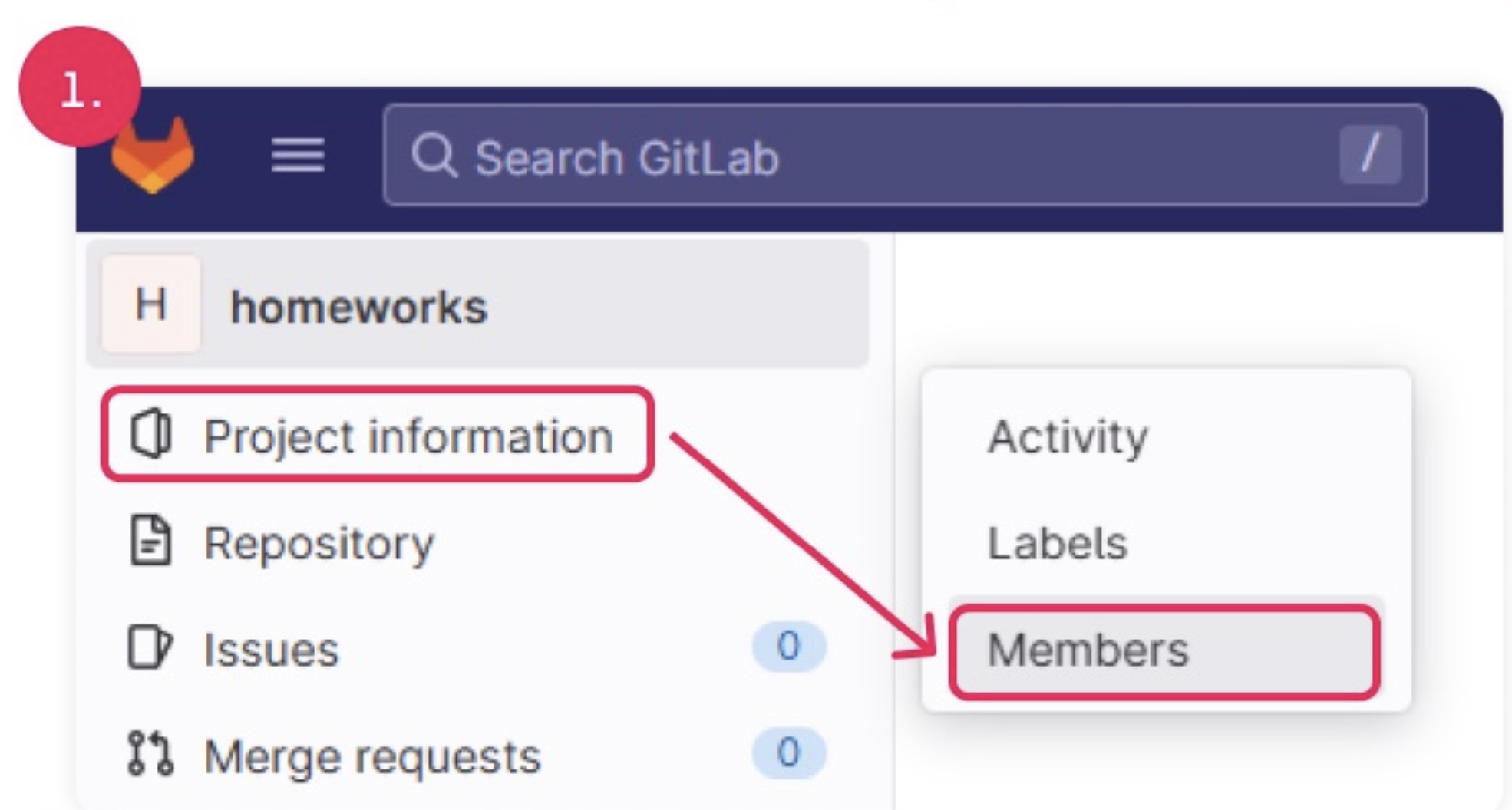Viewport: 1512px width, 810px height.
Task: Open the Issues section label
Action: [271, 650]
